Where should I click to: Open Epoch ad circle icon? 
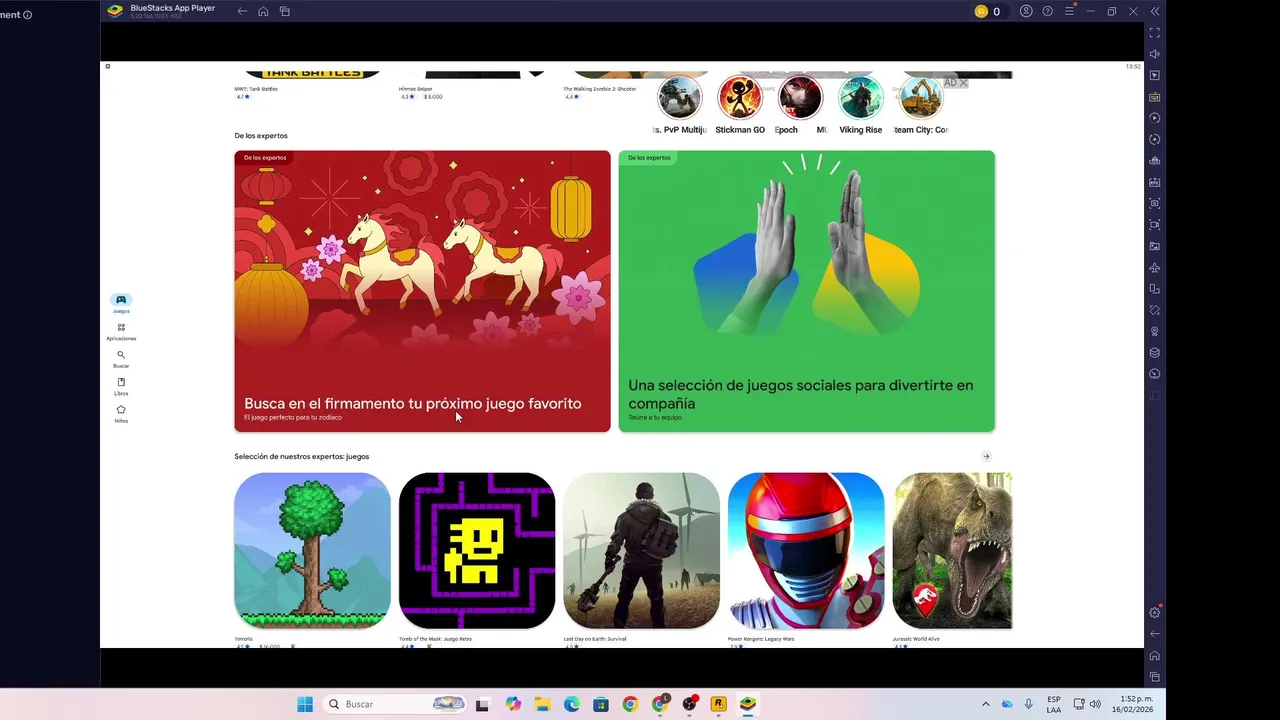coord(800,98)
